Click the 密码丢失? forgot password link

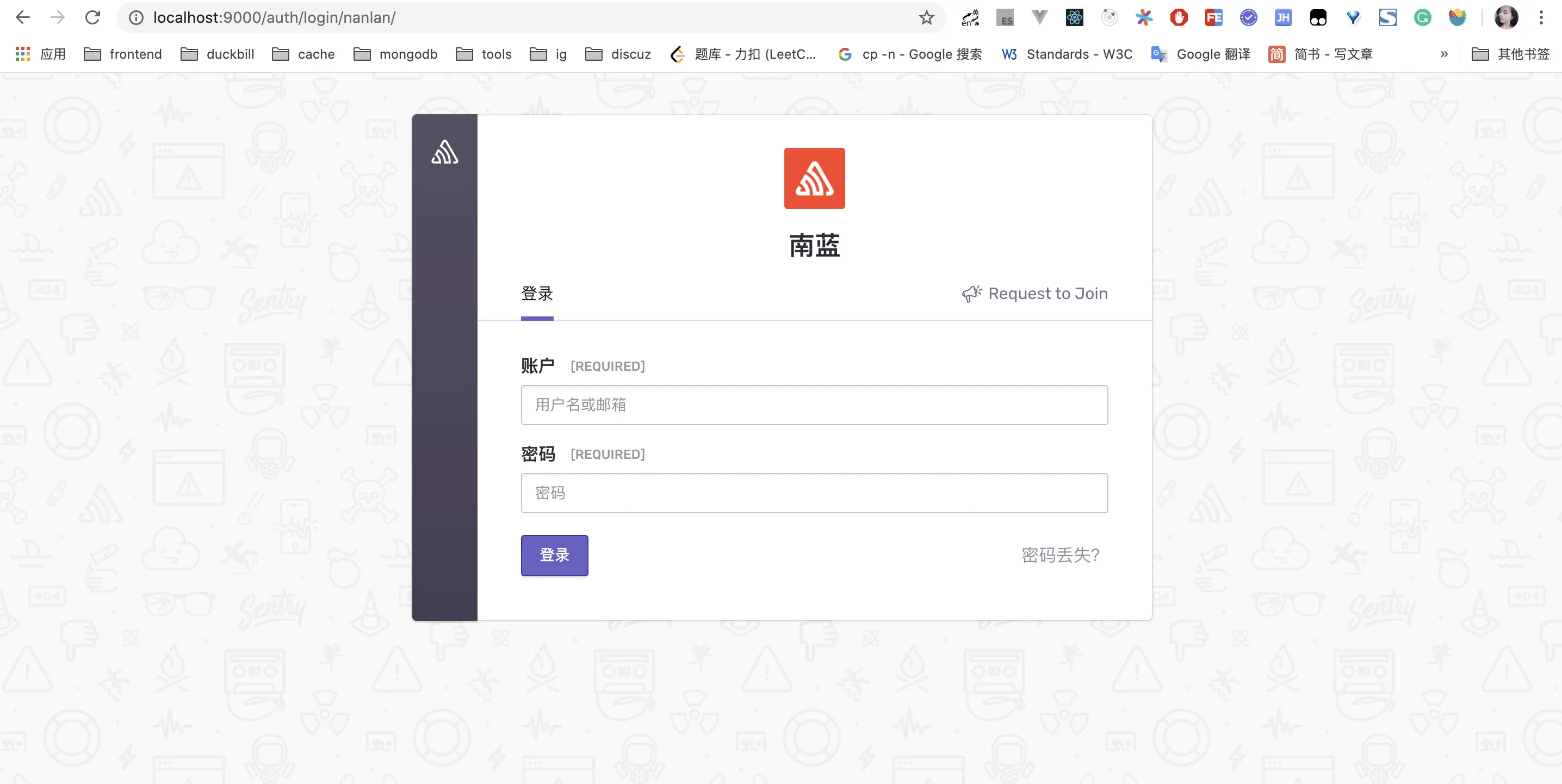(x=1060, y=555)
